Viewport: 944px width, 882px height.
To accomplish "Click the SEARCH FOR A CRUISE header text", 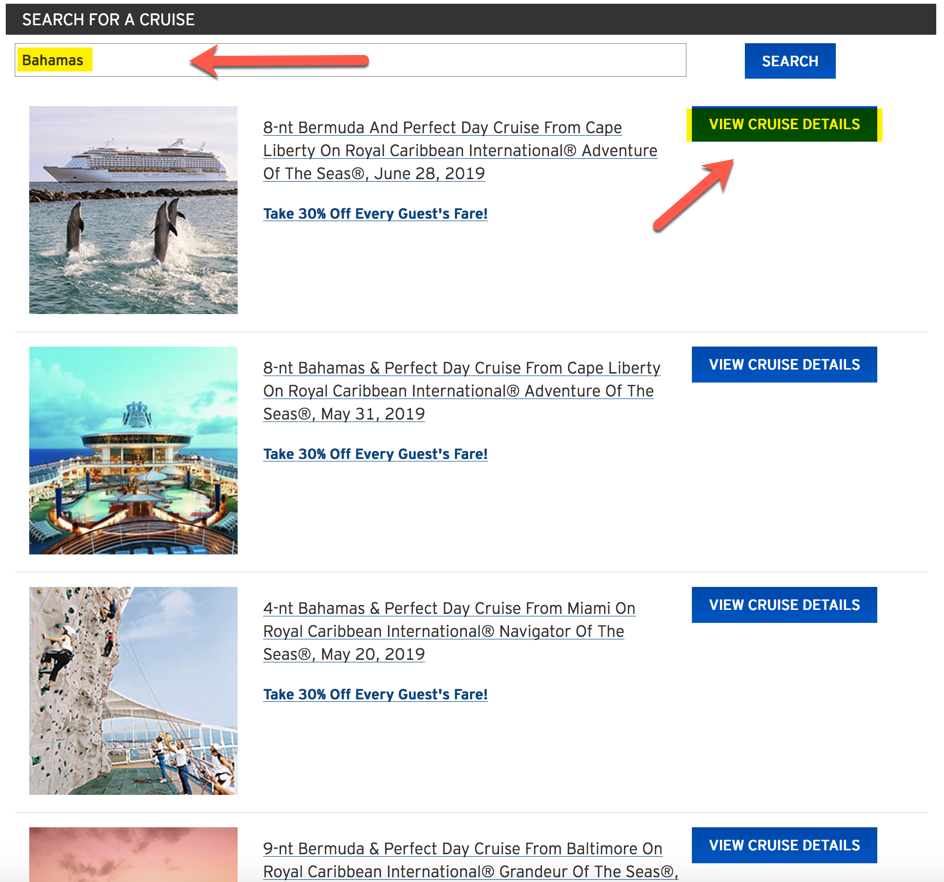I will (108, 20).
